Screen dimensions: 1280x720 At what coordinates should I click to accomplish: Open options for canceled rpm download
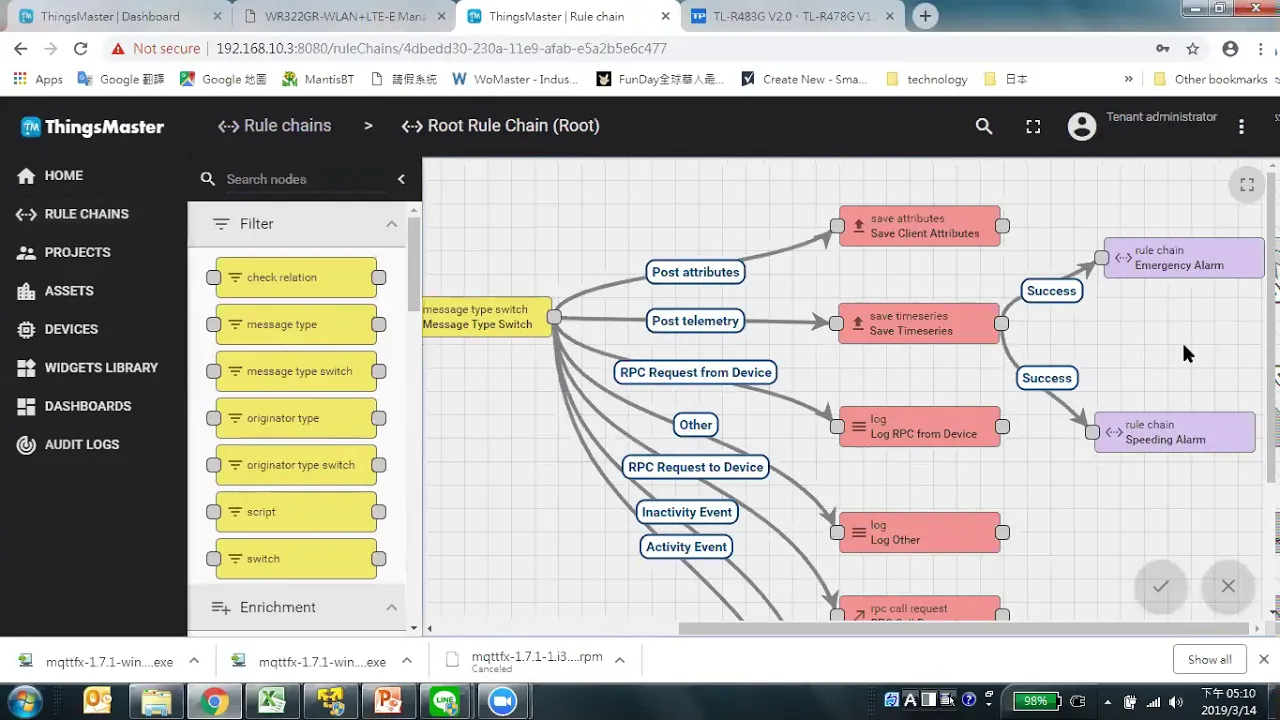coord(620,660)
